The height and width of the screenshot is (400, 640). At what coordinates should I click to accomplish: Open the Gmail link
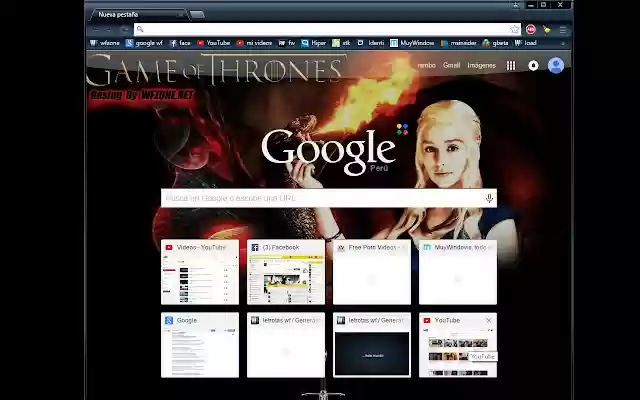coord(451,65)
